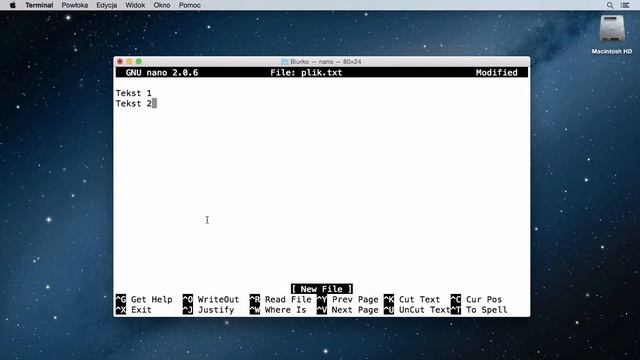Click the ^J shortcut key marker
Image resolution: width=640 pixels, height=360 pixels.
[188, 310]
